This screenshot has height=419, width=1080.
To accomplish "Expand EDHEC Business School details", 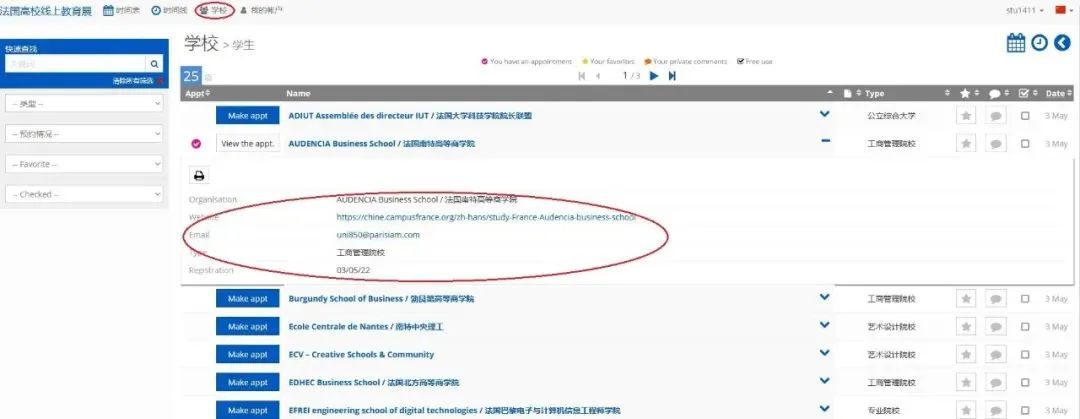I will 824,381.
